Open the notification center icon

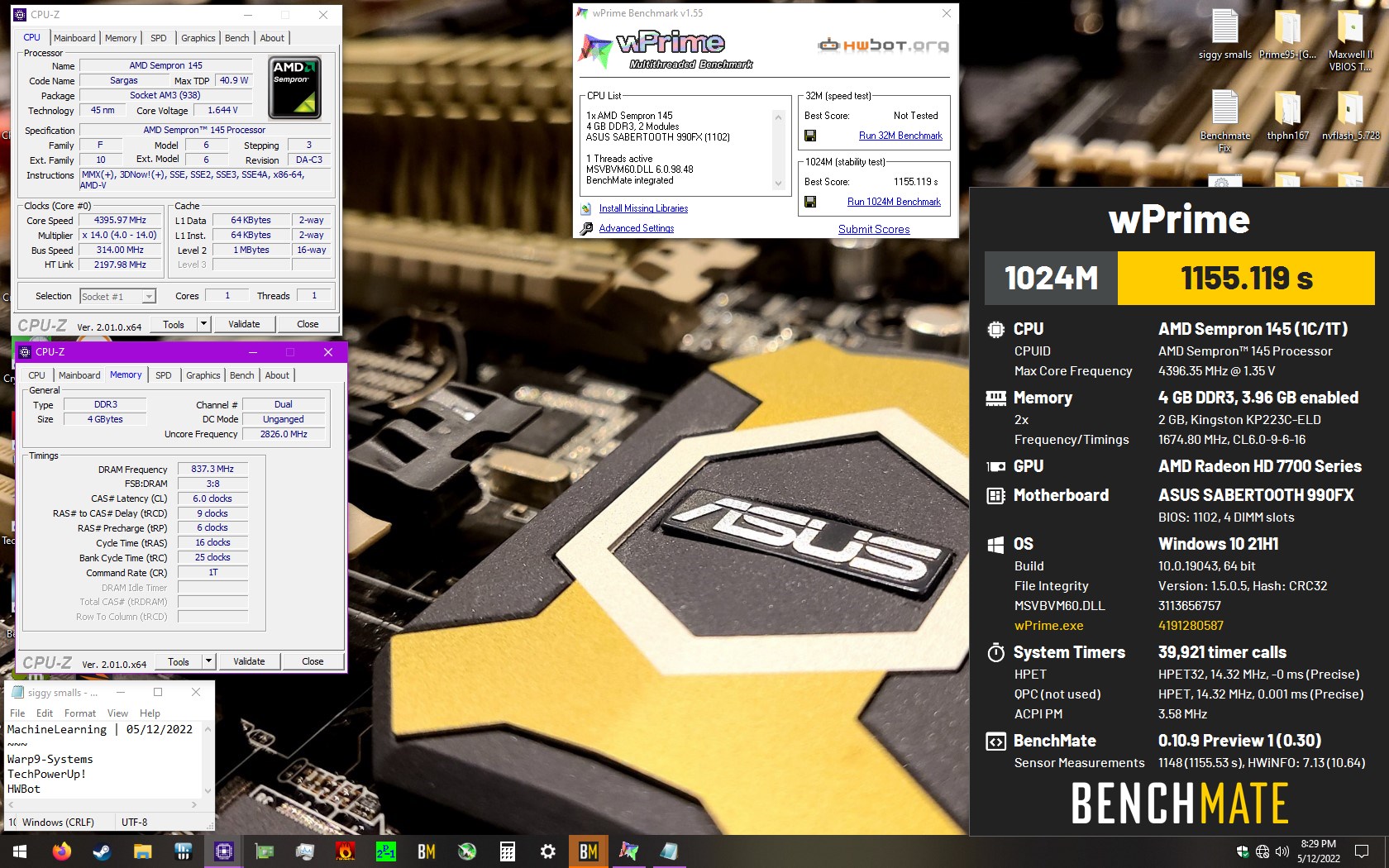pos(1362,851)
